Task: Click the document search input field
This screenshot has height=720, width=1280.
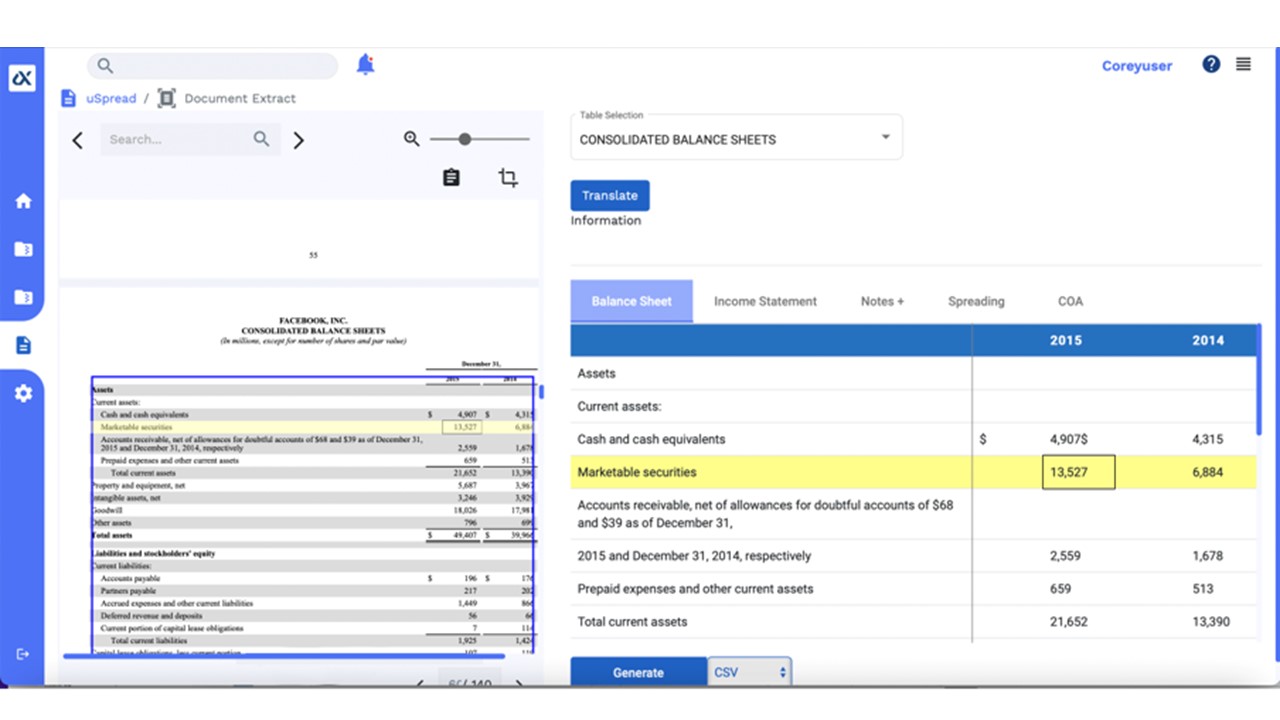Action: pos(178,139)
